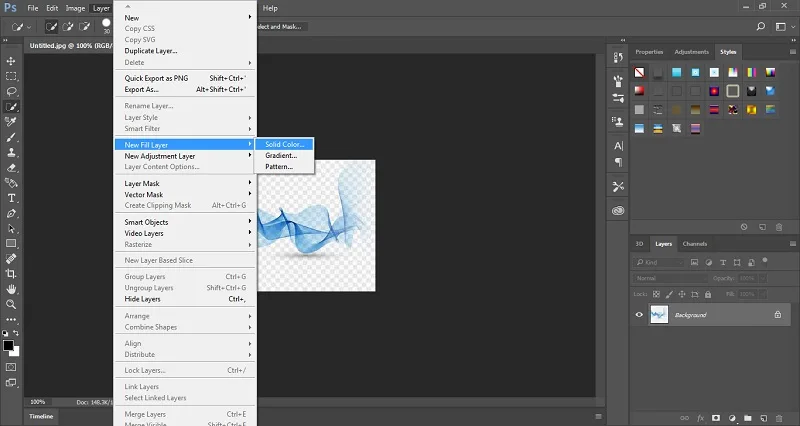The width and height of the screenshot is (800, 426).
Task: Select the Background layer thumbnail
Action: click(659, 315)
